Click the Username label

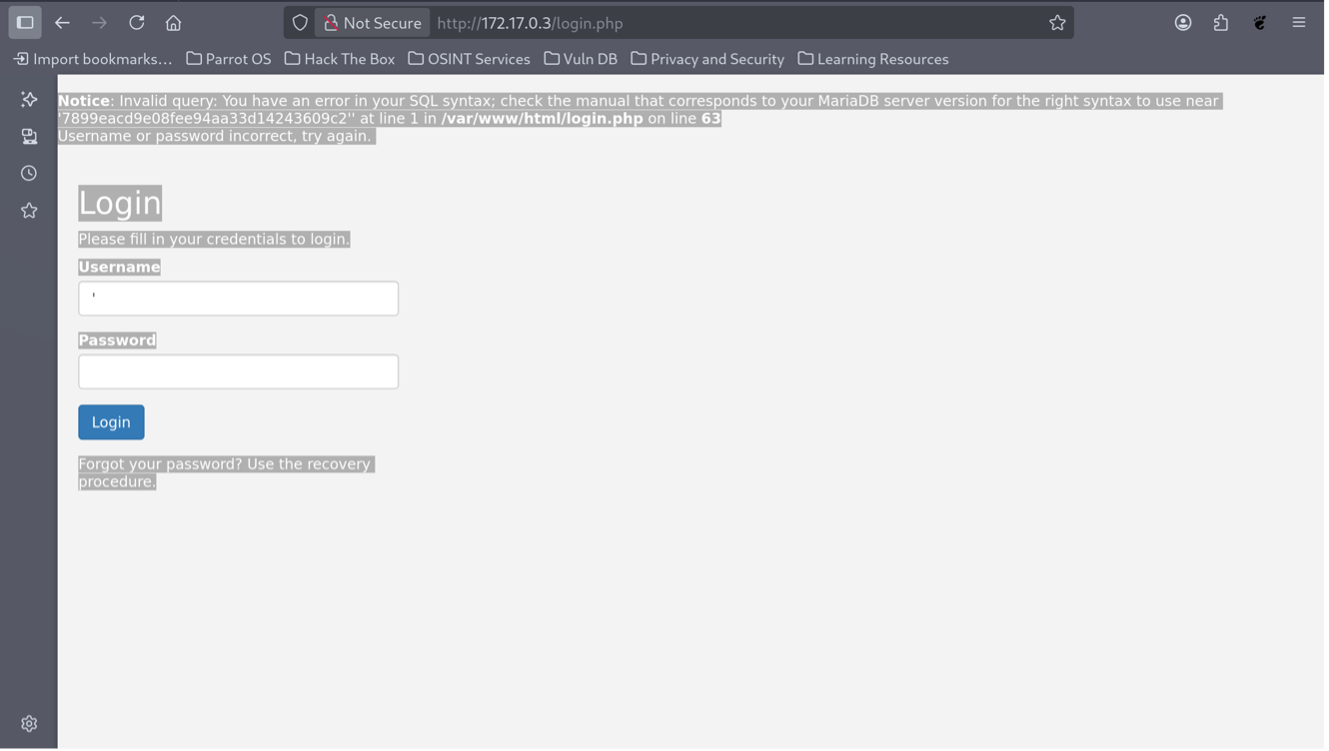click(120, 267)
